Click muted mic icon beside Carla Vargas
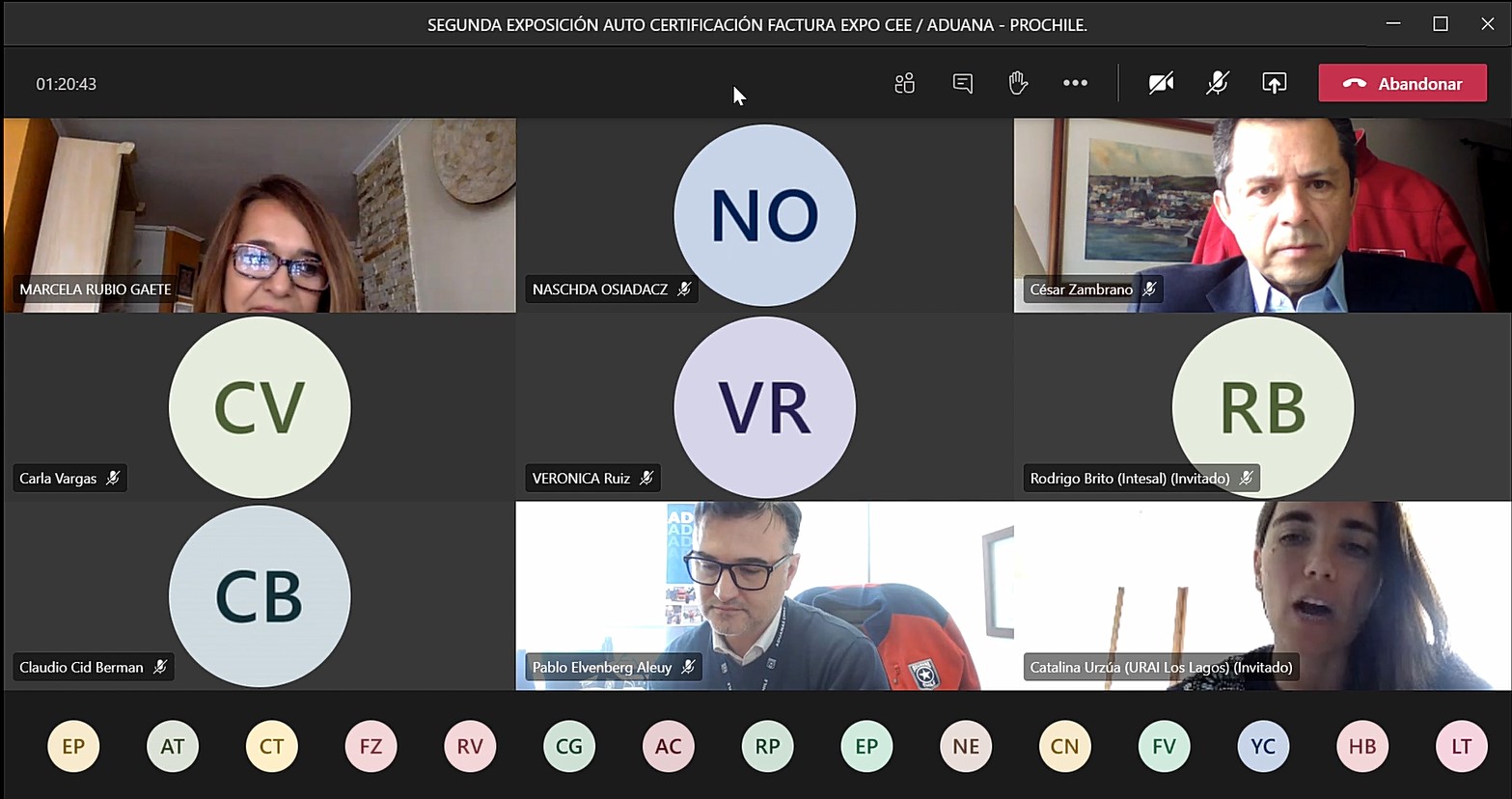Image resolution: width=1512 pixels, height=799 pixels. [x=113, y=478]
